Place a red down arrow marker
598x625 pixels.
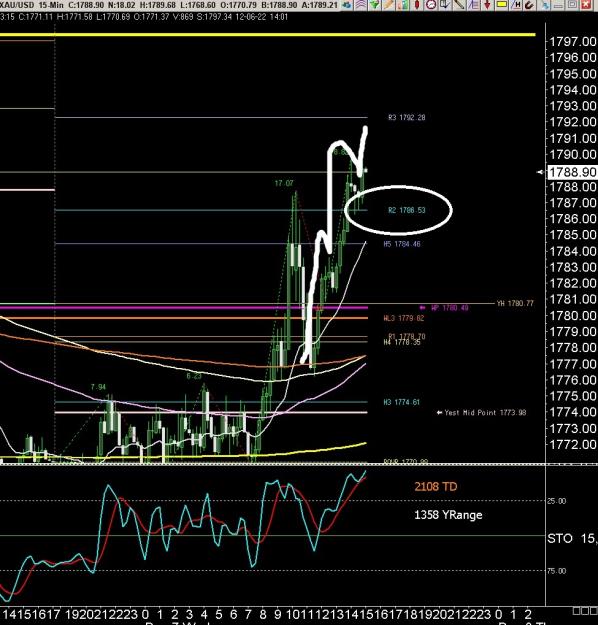pos(487,5)
